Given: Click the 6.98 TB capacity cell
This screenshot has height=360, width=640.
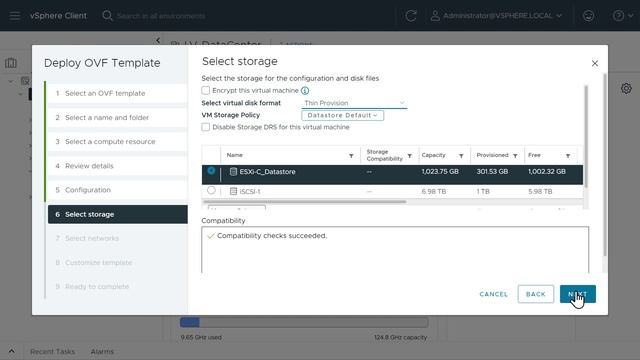Looking at the screenshot, I should point(434,191).
